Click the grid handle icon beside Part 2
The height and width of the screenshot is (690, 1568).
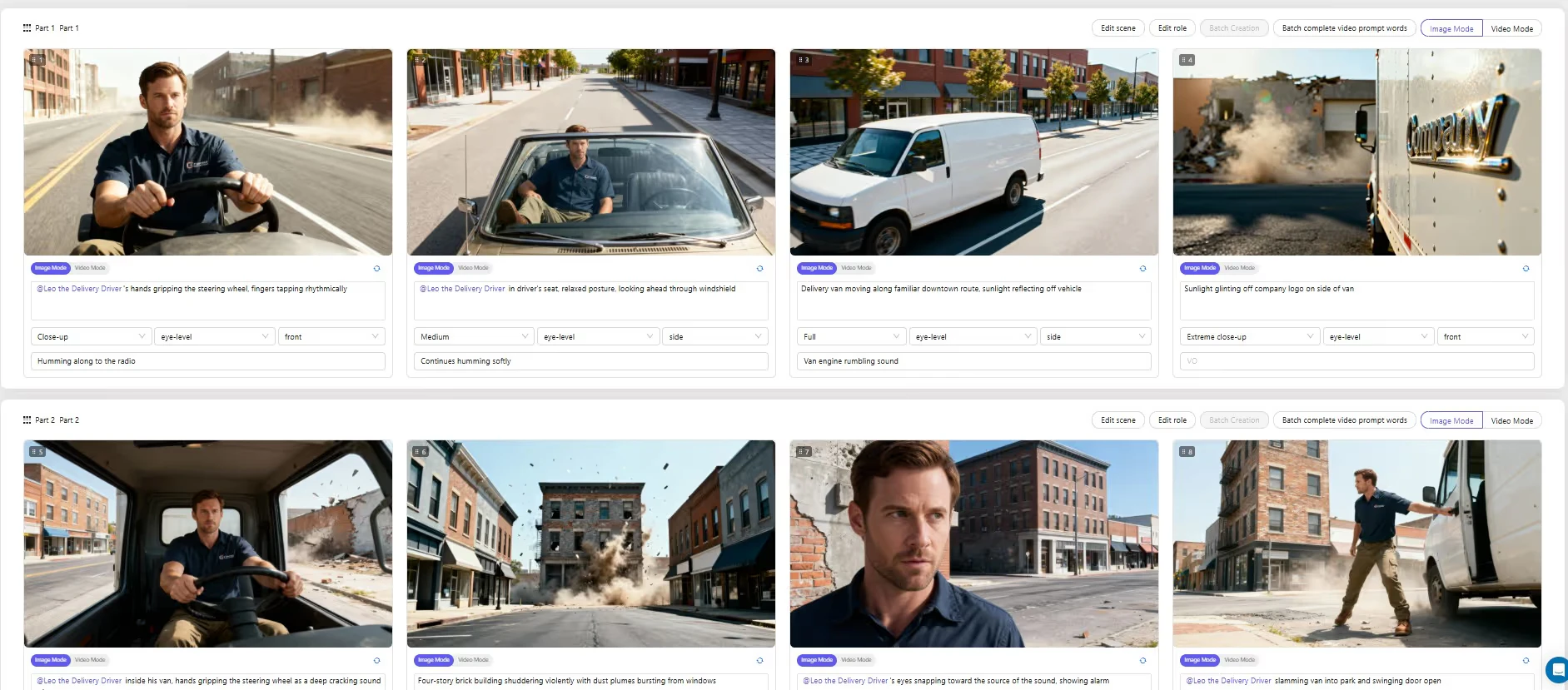[27, 420]
